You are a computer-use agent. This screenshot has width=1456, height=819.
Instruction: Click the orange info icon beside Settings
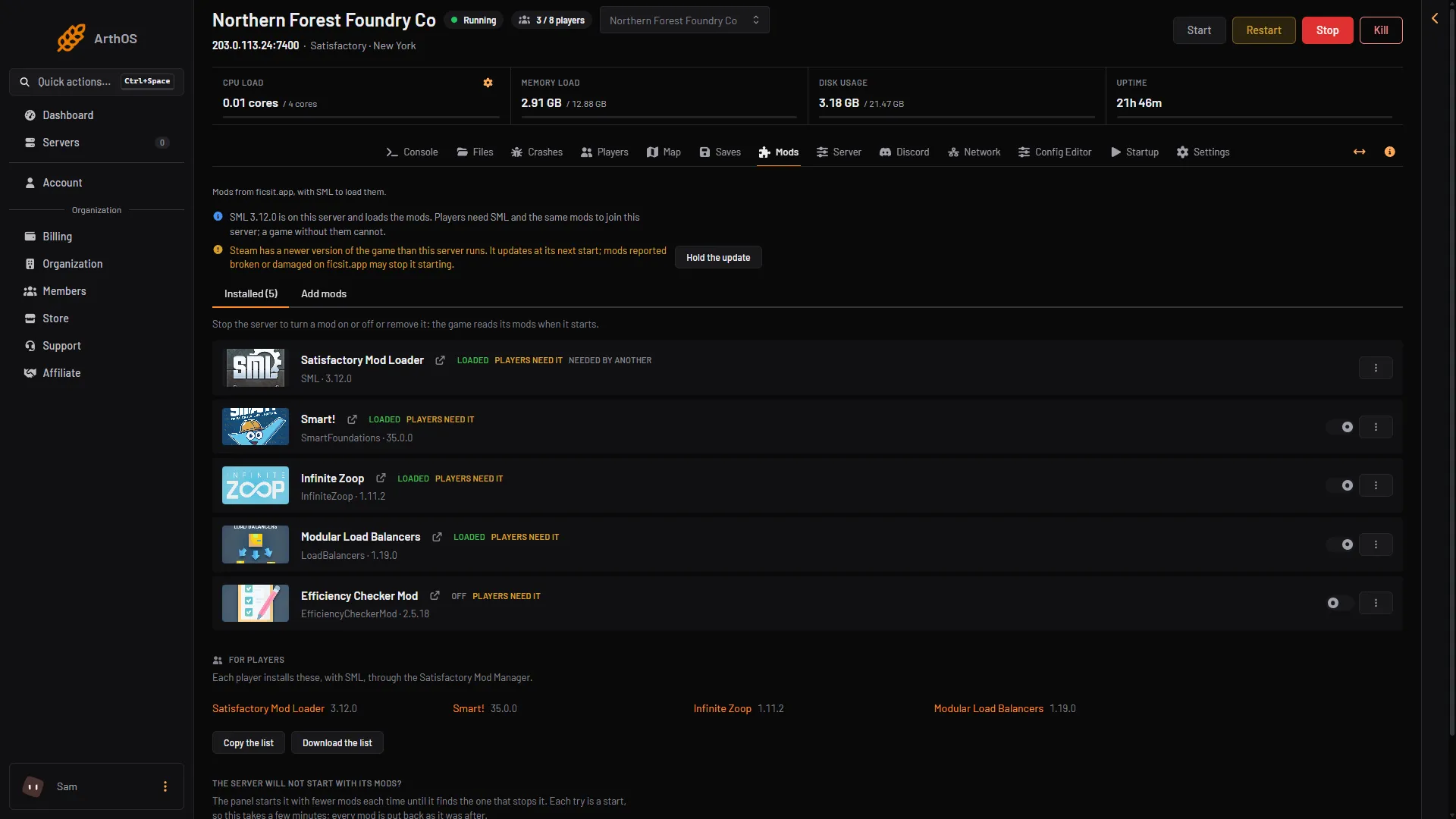point(1389,152)
